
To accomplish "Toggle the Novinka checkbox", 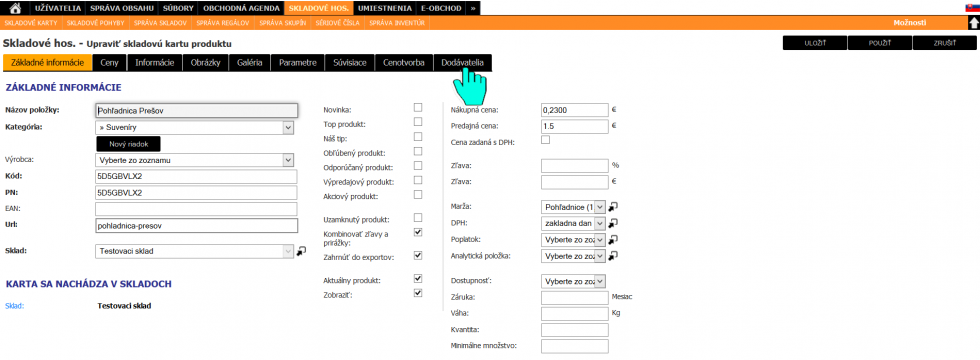I will (418, 108).
